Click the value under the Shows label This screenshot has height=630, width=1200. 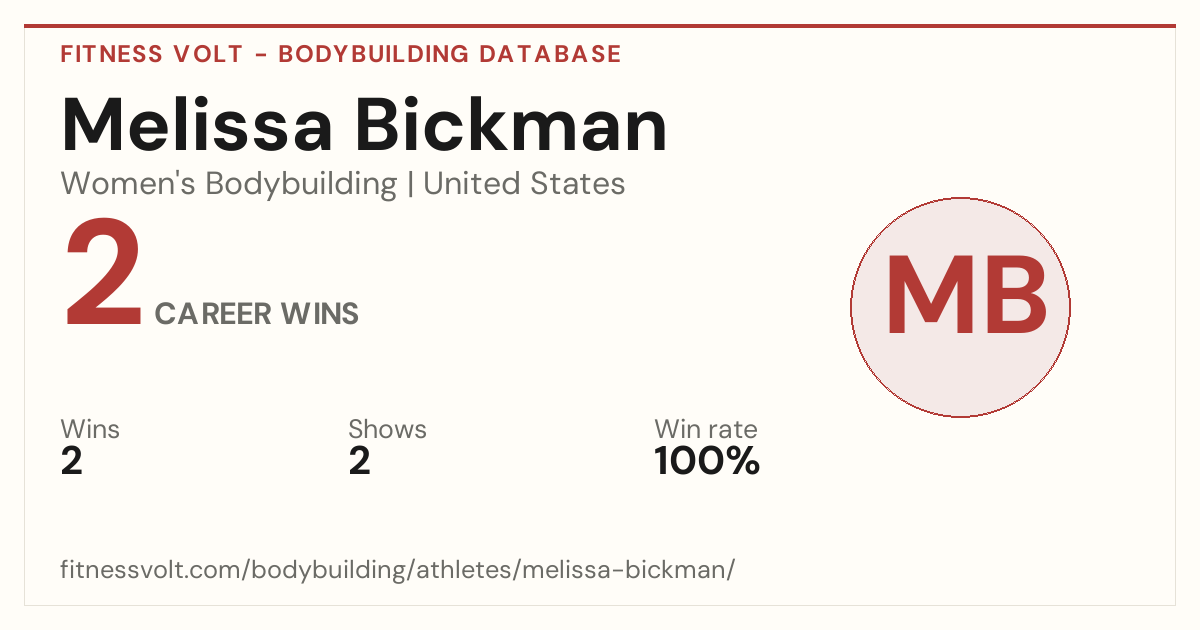(359, 461)
